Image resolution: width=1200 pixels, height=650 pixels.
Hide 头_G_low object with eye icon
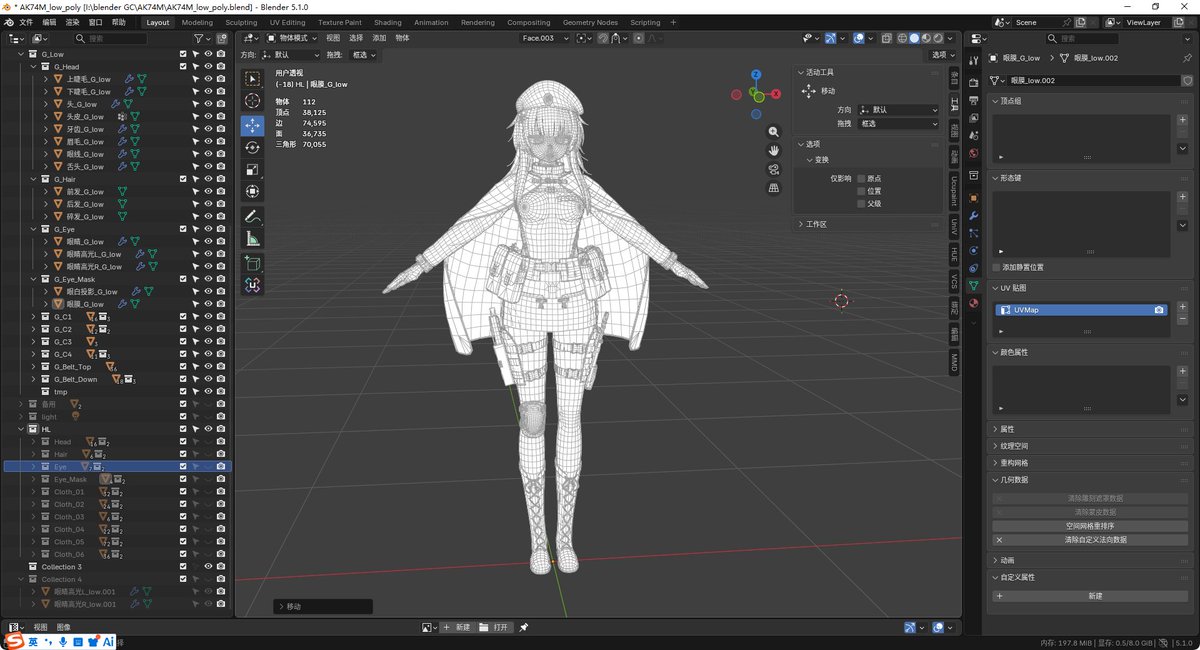coord(208,104)
